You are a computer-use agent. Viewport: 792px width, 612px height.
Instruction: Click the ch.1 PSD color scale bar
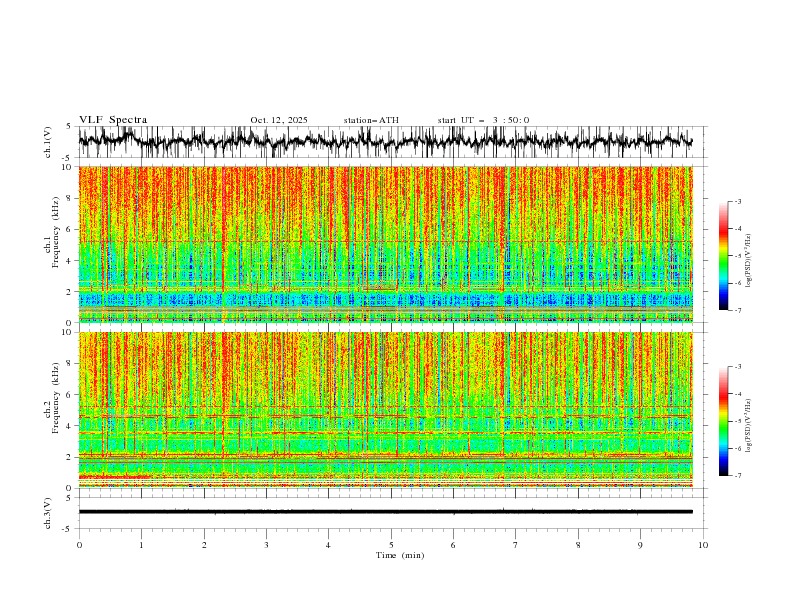pyautogui.click(x=723, y=256)
